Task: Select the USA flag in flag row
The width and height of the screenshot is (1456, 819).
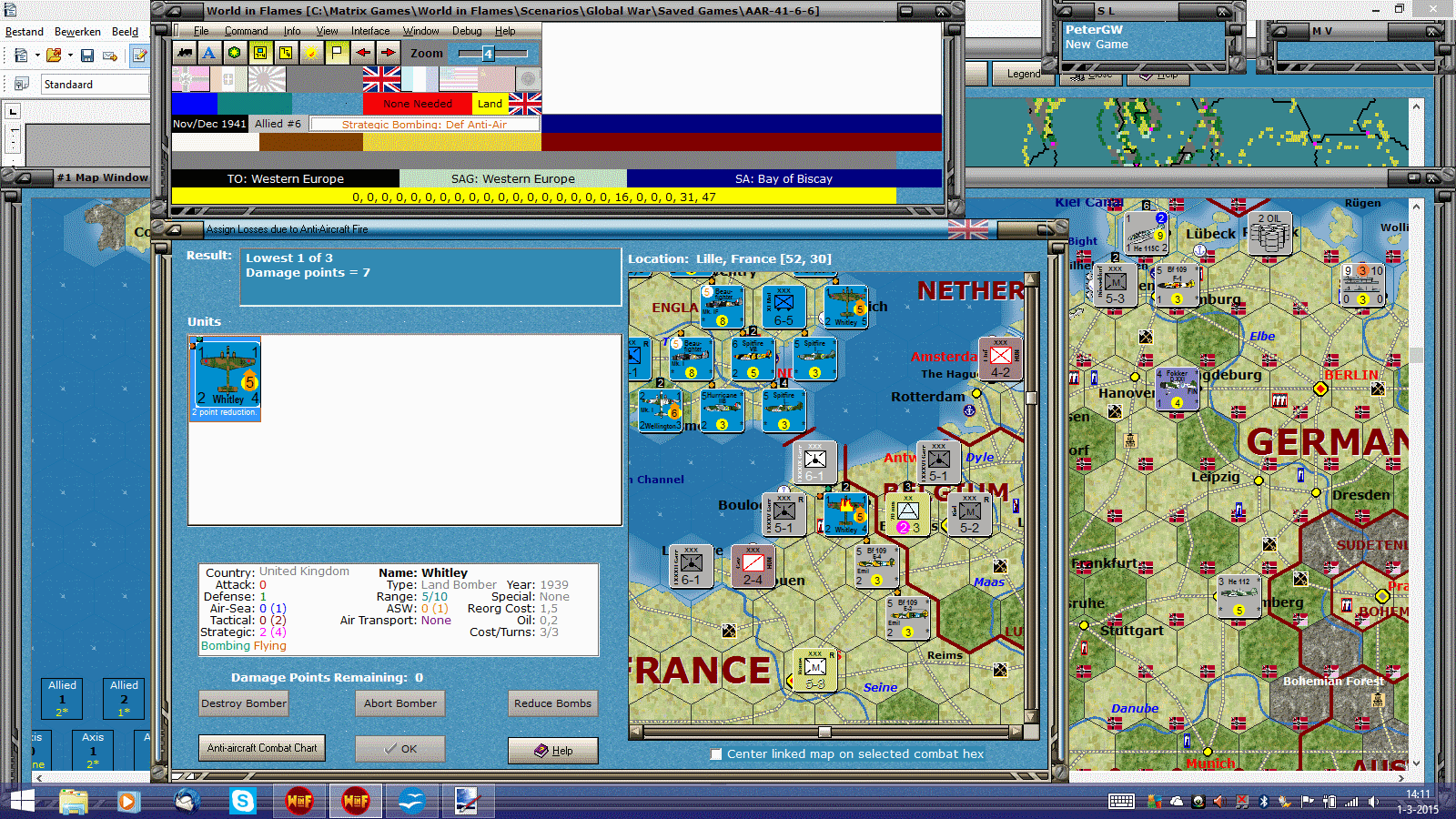Action: coord(458,79)
